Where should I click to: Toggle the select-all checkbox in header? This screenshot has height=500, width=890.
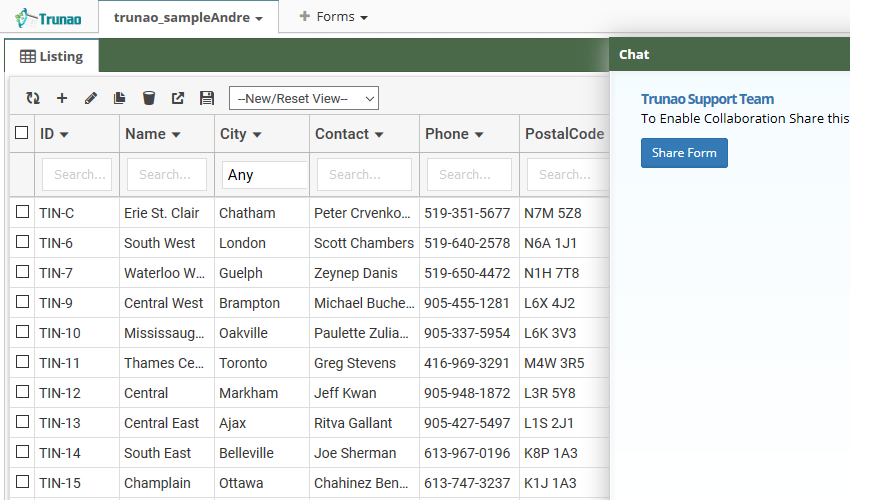point(22,133)
